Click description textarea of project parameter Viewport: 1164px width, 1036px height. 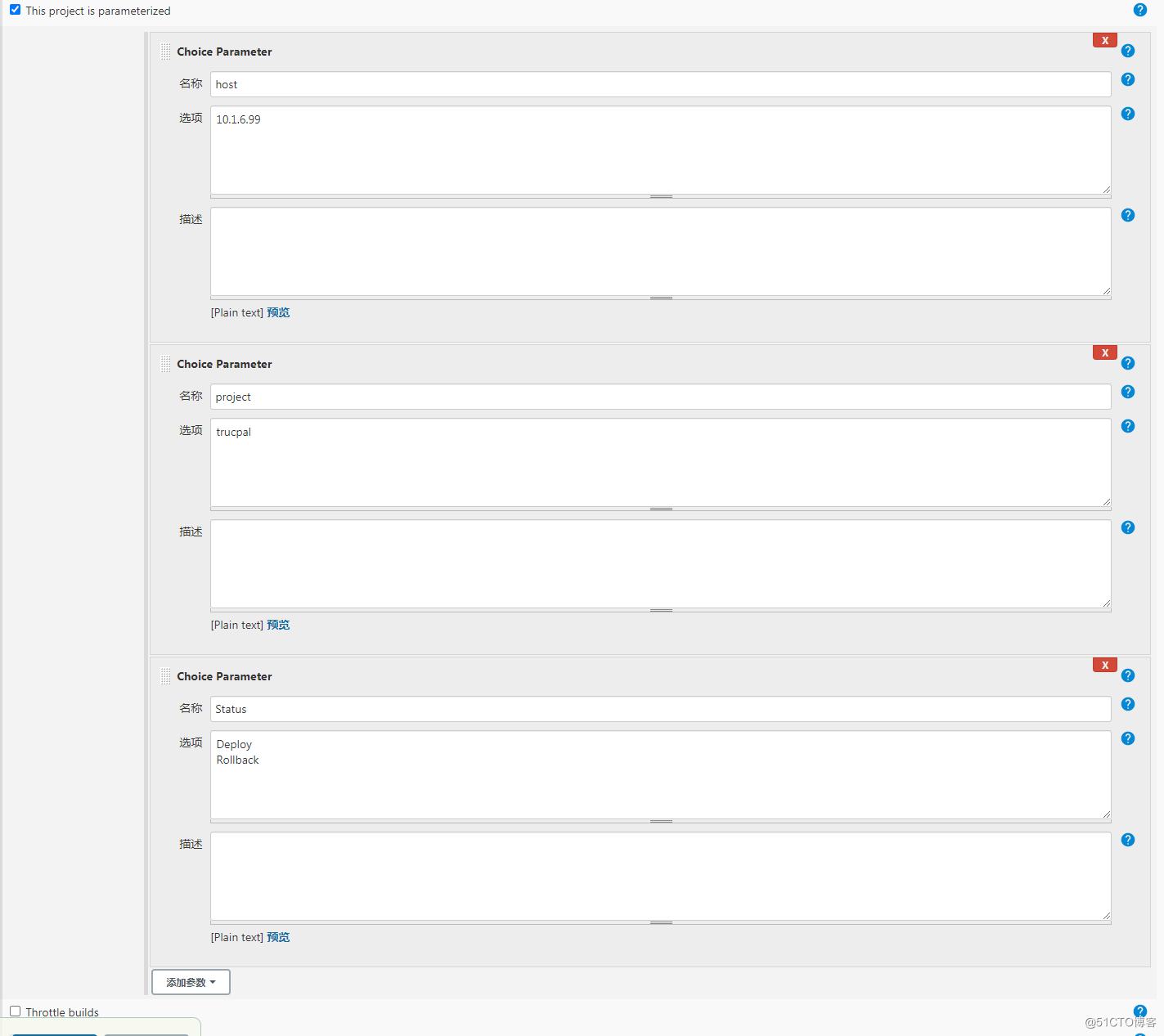coord(660,564)
